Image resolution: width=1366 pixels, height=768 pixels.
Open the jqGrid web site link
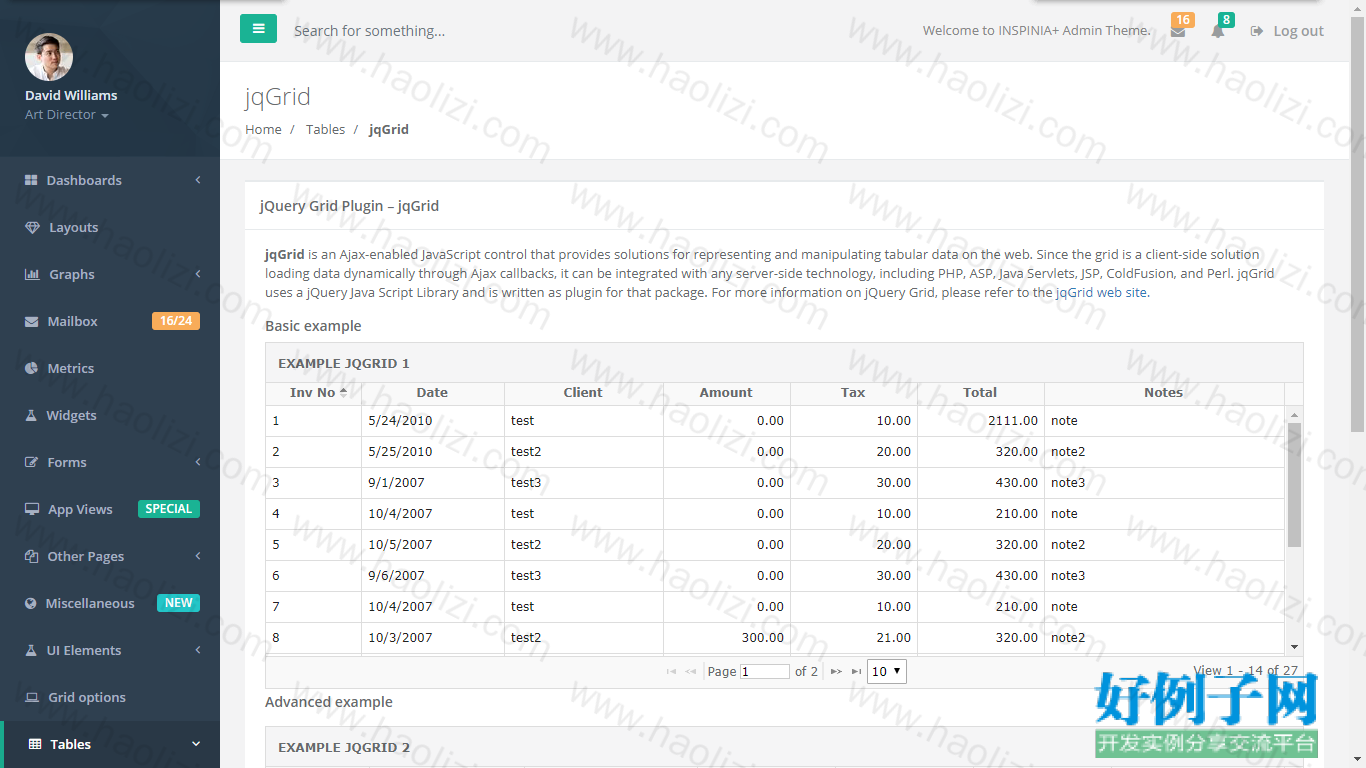[1102, 293]
